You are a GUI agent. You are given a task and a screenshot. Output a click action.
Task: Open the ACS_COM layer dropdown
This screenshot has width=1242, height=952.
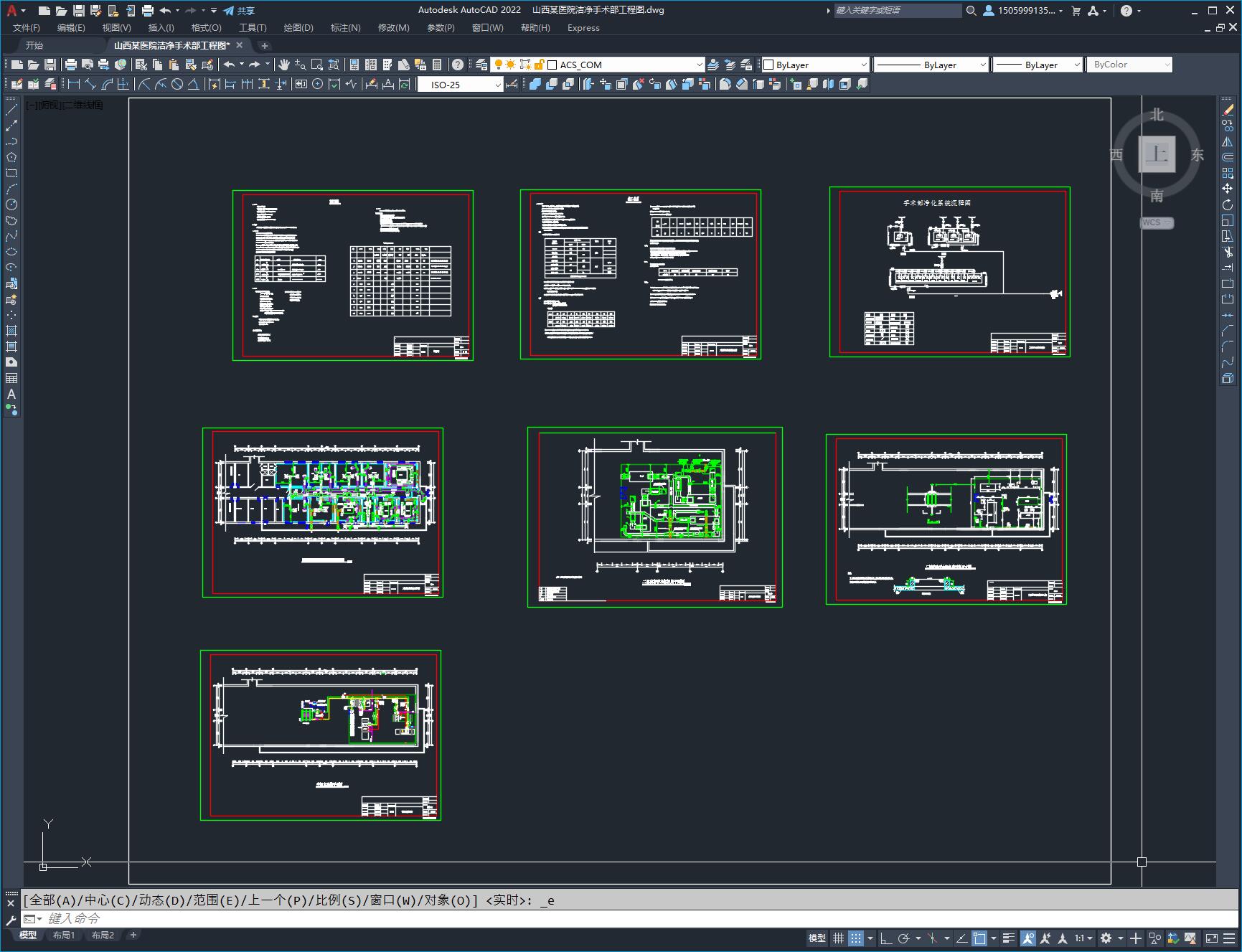(597, 65)
